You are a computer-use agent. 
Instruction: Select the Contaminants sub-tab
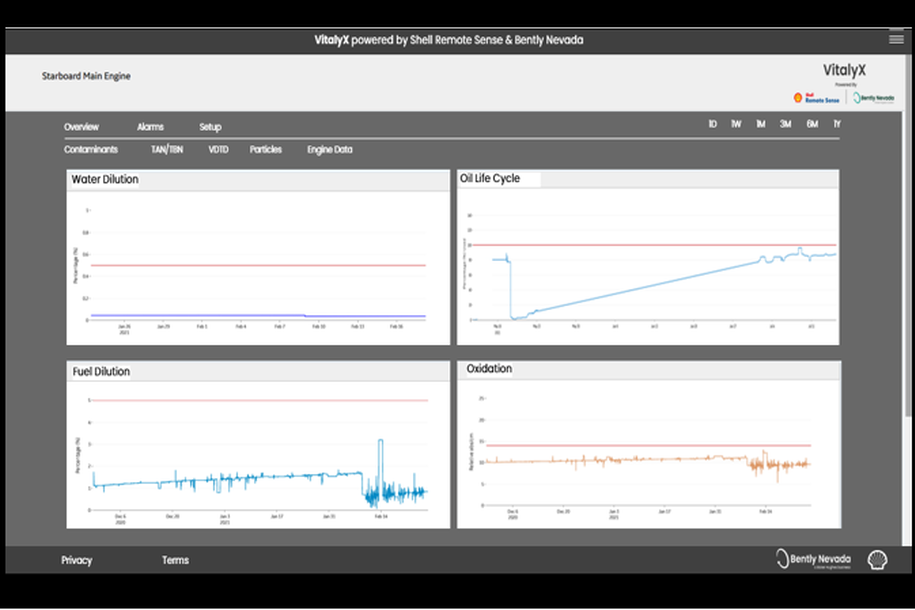pos(91,149)
